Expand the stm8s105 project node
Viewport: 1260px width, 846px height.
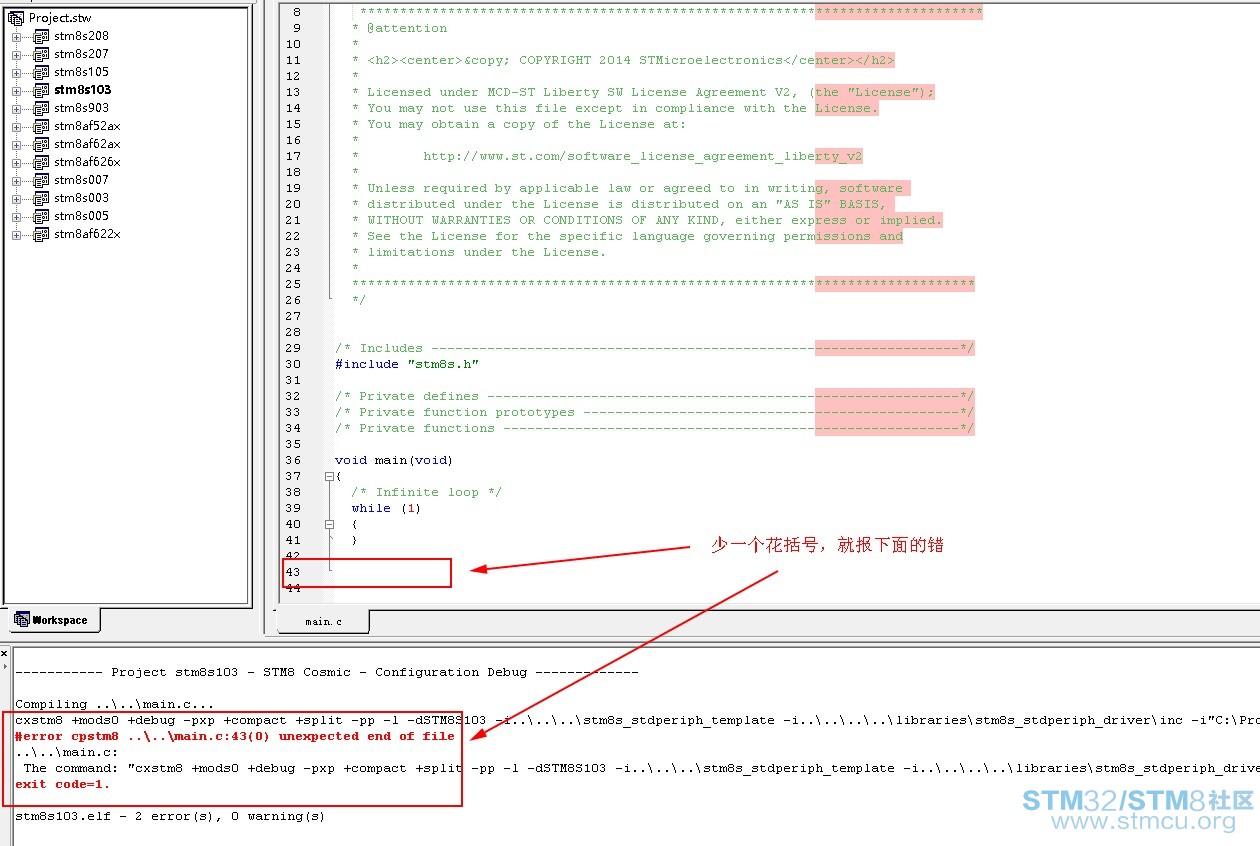pos(16,73)
